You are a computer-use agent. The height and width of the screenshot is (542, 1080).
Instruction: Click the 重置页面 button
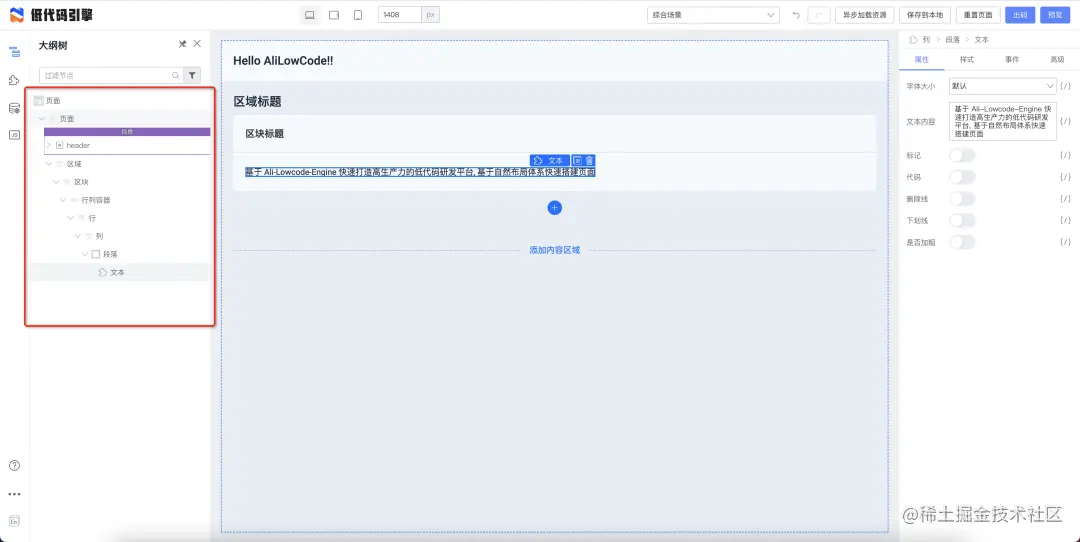point(978,15)
